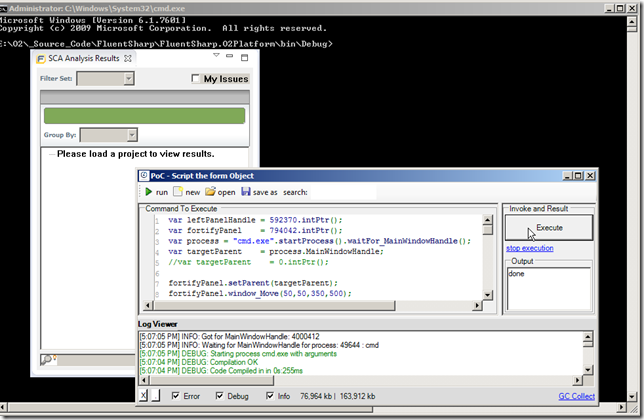This screenshot has height=420, width=644.
Task: Click Log Viewer horizontal scroll left arrow
Action: (x=144, y=380)
